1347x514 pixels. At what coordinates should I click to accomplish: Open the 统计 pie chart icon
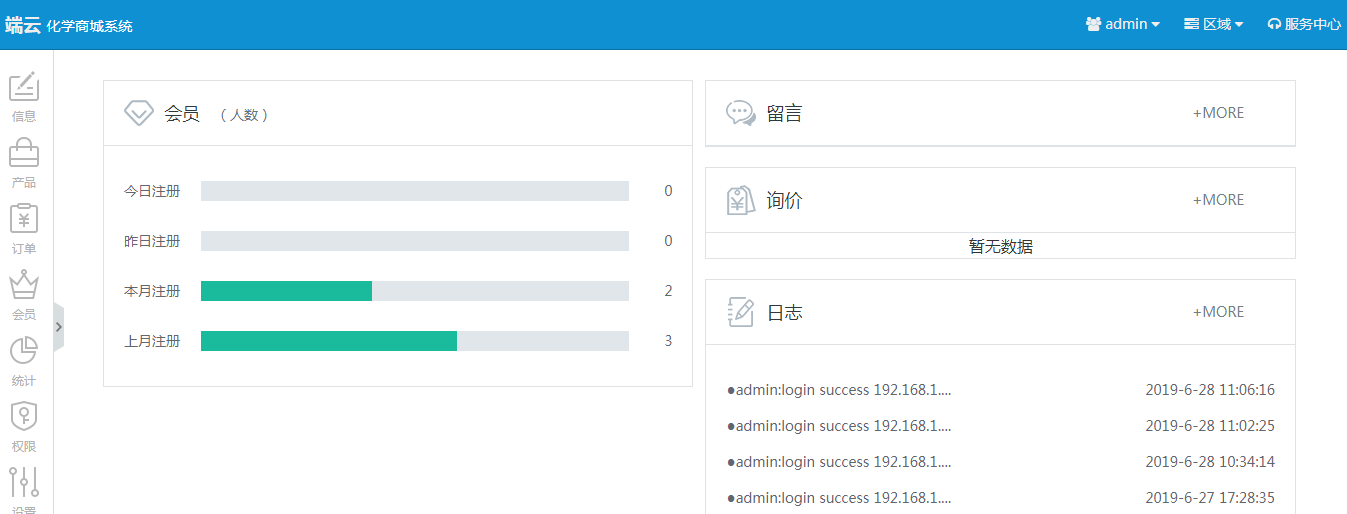[x=24, y=352]
